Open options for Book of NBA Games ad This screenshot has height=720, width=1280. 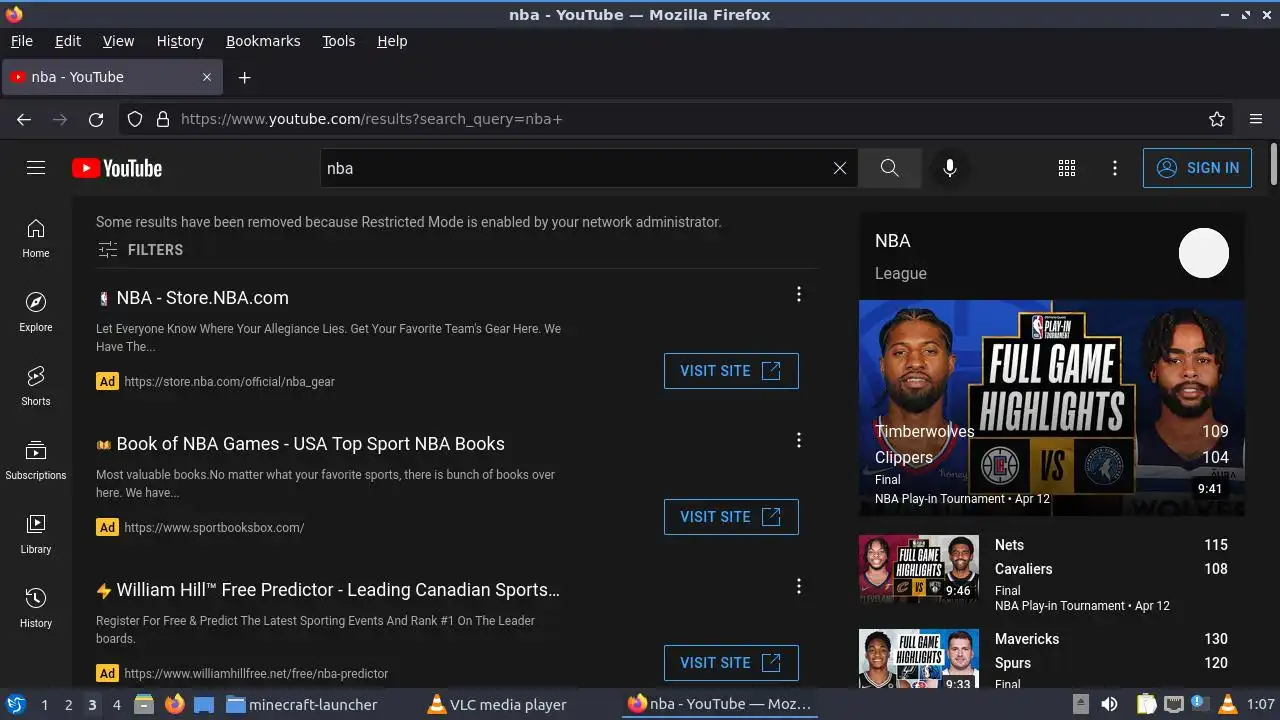798,440
